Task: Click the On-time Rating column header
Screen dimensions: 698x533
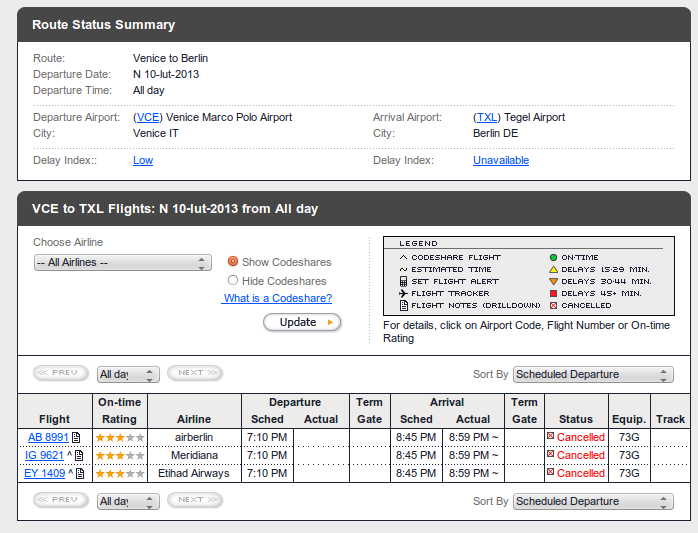Action: tap(119, 411)
